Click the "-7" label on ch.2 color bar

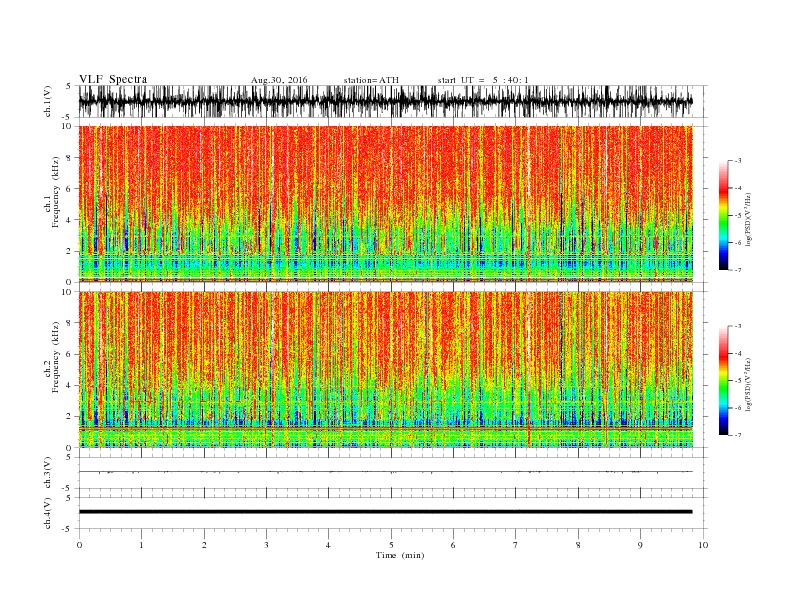pos(738,435)
